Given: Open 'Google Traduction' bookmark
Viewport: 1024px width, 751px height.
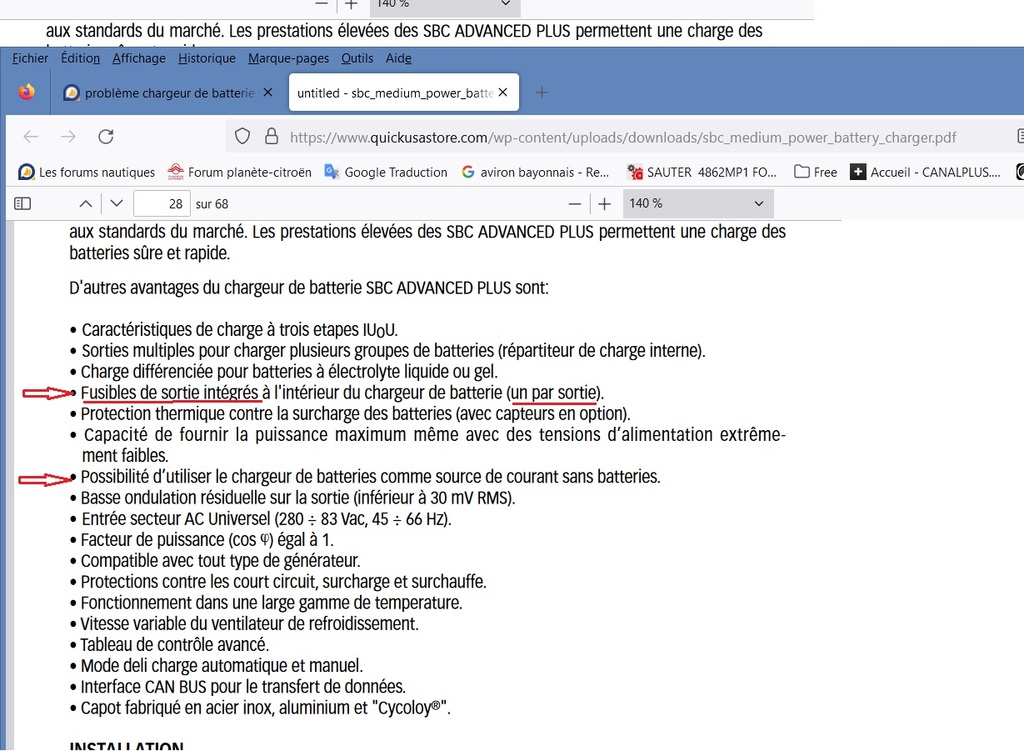Looking at the screenshot, I should coord(386,172).
